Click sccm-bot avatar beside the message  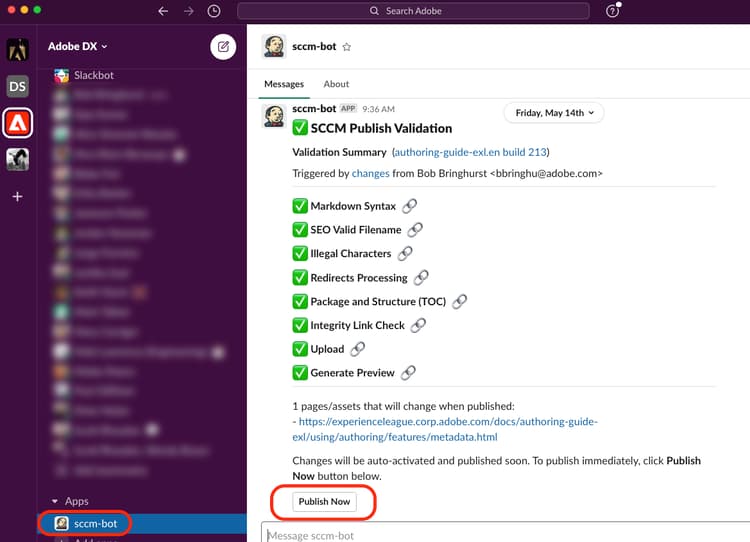(274, 116)
